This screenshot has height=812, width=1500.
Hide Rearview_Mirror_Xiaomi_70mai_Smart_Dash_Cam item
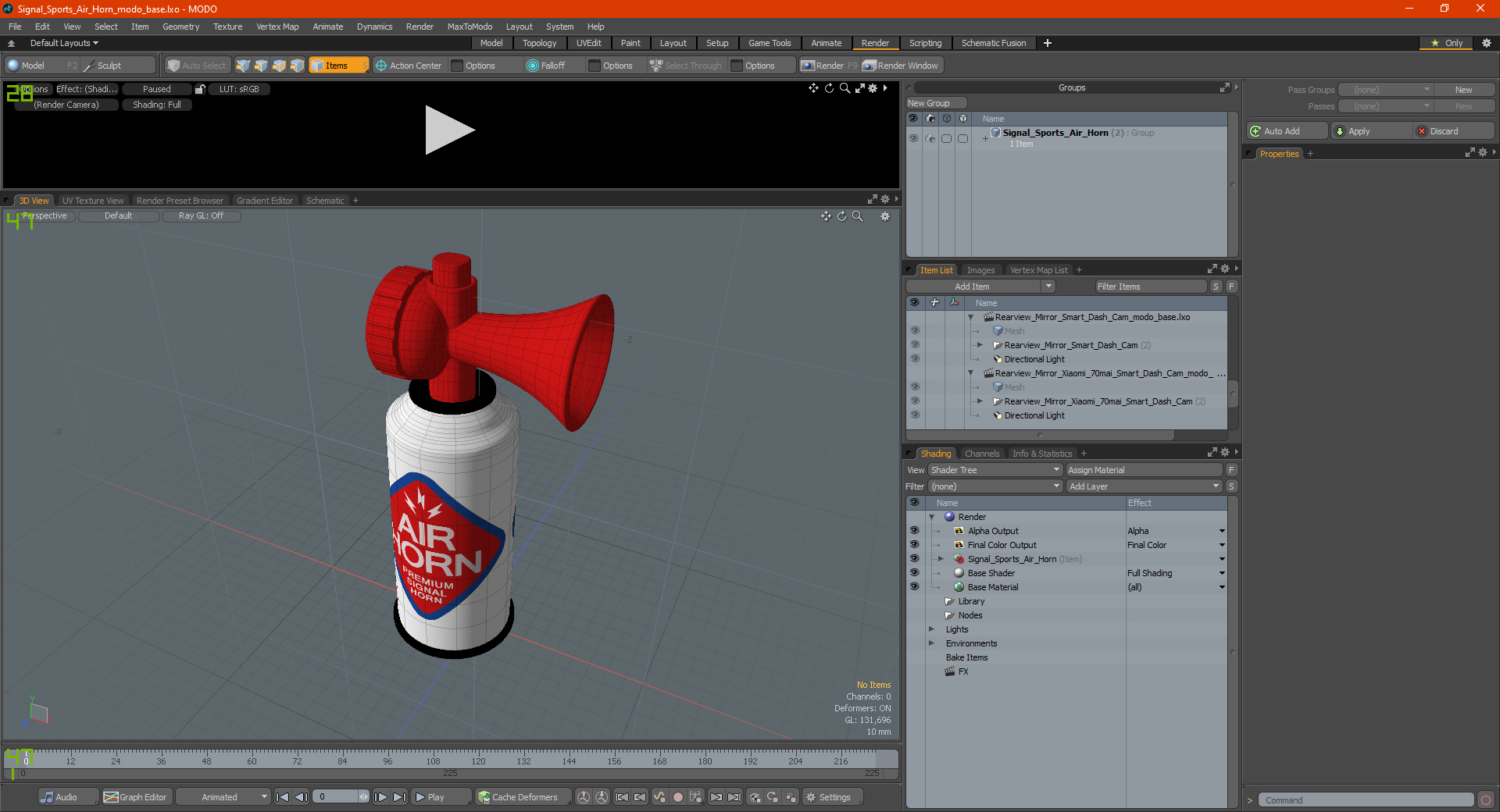coord(915,401)
